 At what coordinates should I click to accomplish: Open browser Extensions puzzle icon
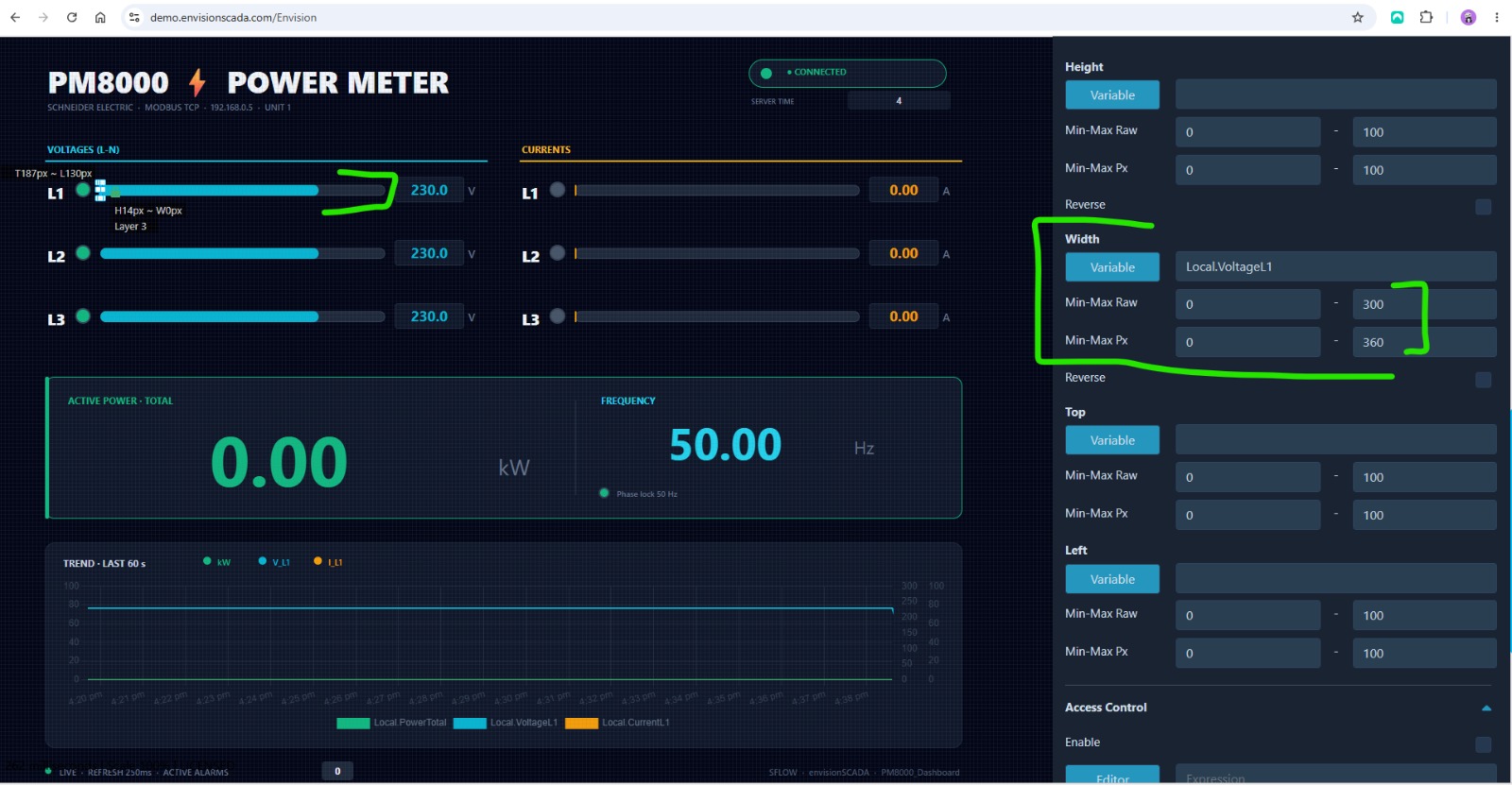click(1426, 17)
